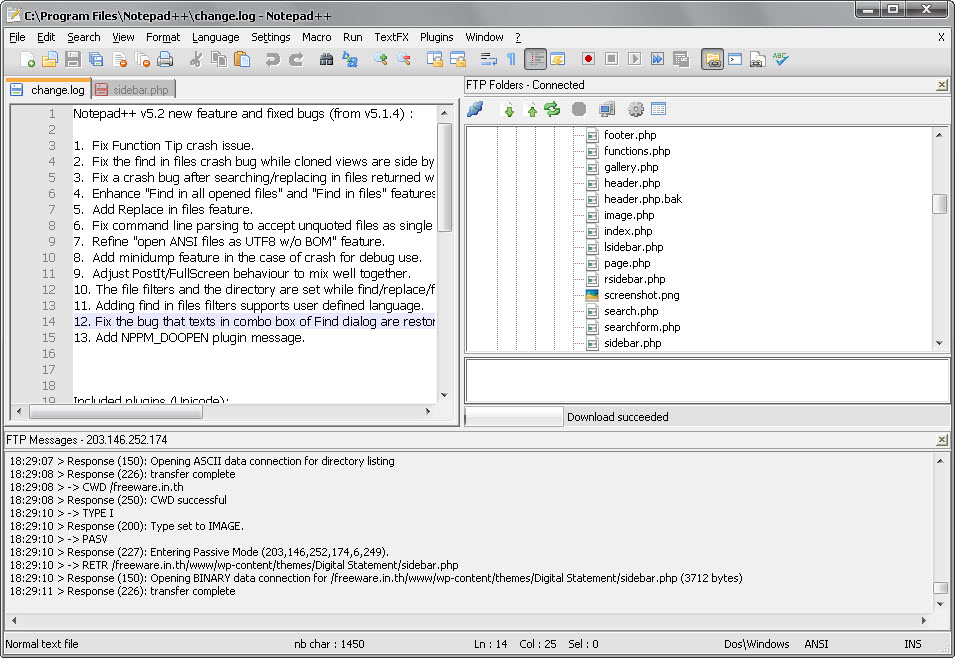Click the user defined language lightning icon

tap(557, 59)
